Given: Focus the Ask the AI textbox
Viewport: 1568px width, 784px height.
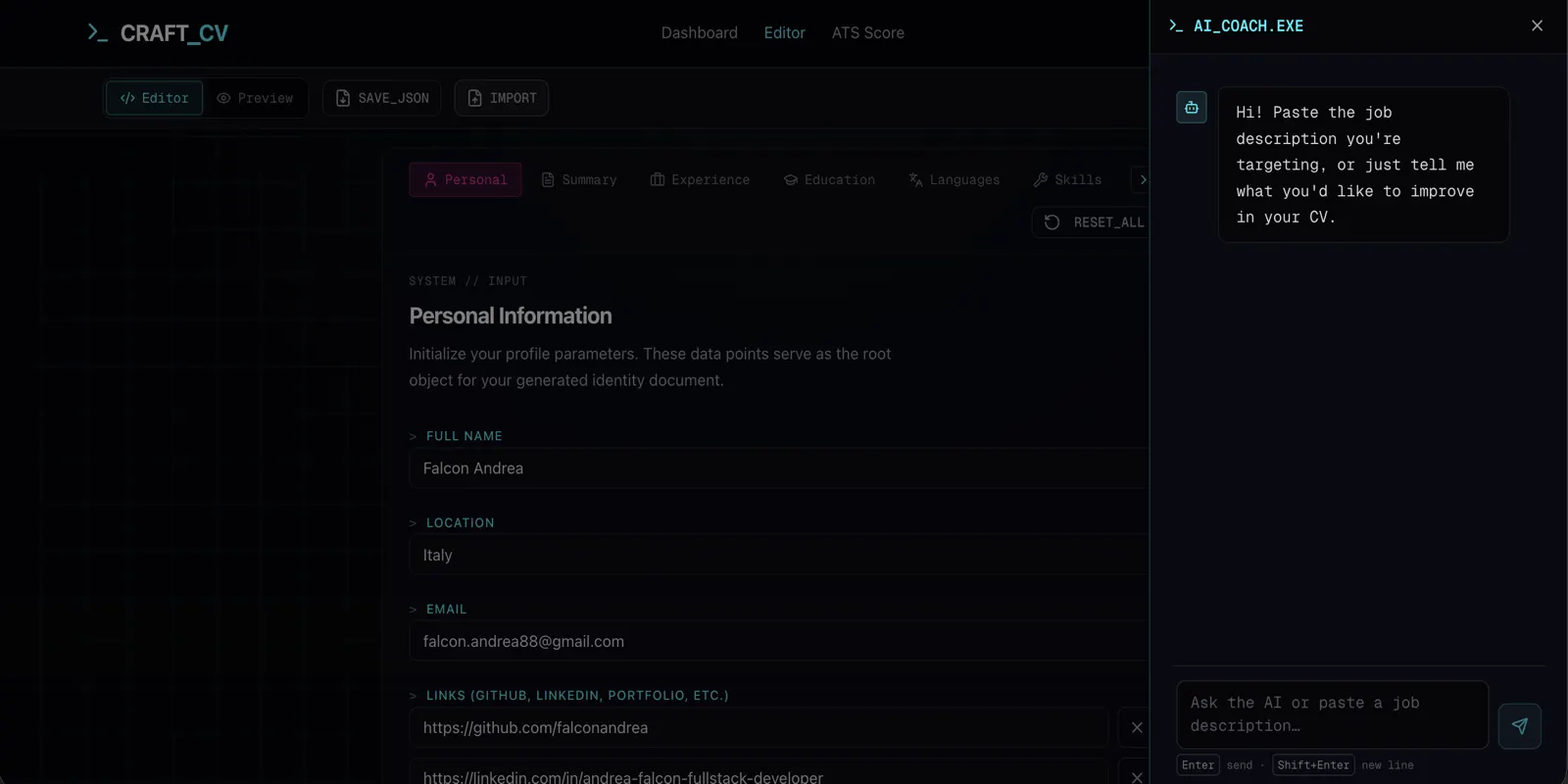Looking at the screenshot, I should pyautogui.click(x=1332, y=714).
